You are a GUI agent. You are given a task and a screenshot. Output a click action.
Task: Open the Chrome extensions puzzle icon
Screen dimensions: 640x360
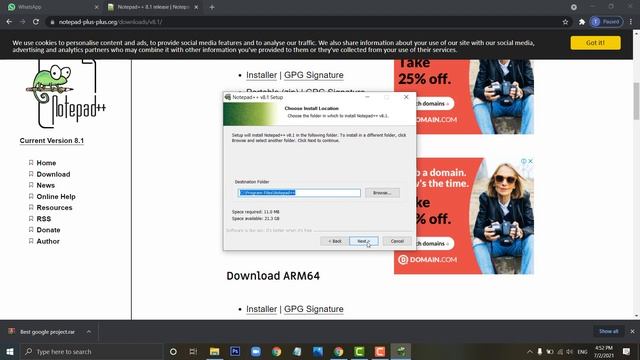click(x=582, y=22)
